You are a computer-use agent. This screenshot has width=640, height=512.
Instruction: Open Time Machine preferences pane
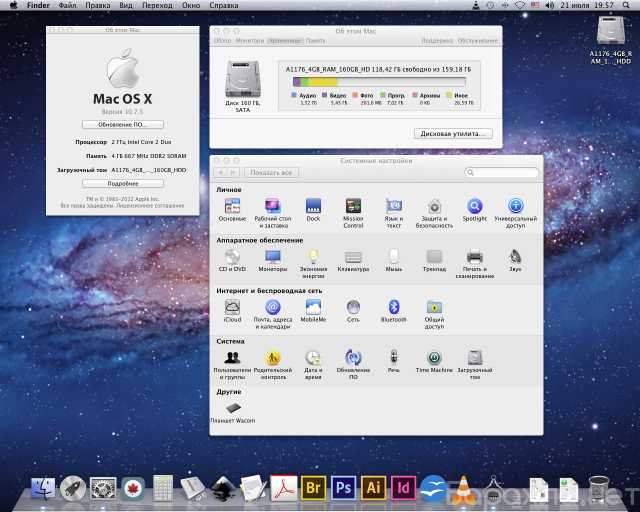434,361
